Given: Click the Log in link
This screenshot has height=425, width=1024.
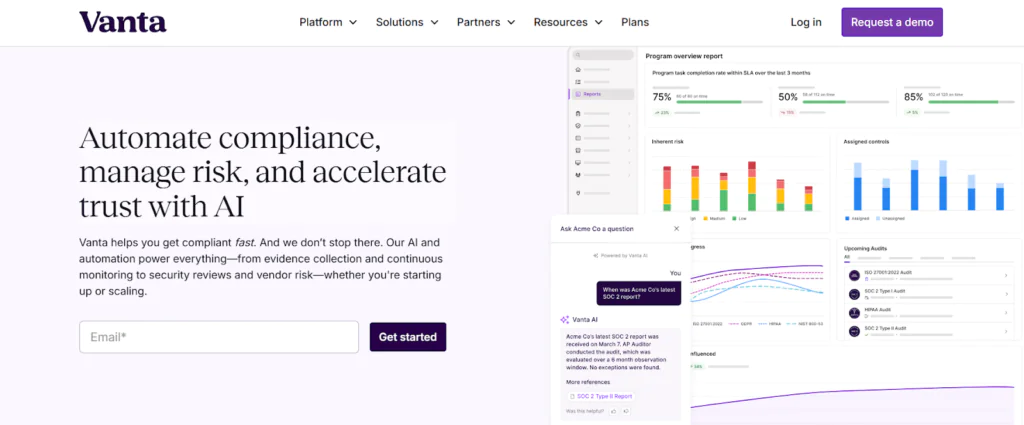Looking at the screenshot, I should pyautogui.click(x=806, y=22).
